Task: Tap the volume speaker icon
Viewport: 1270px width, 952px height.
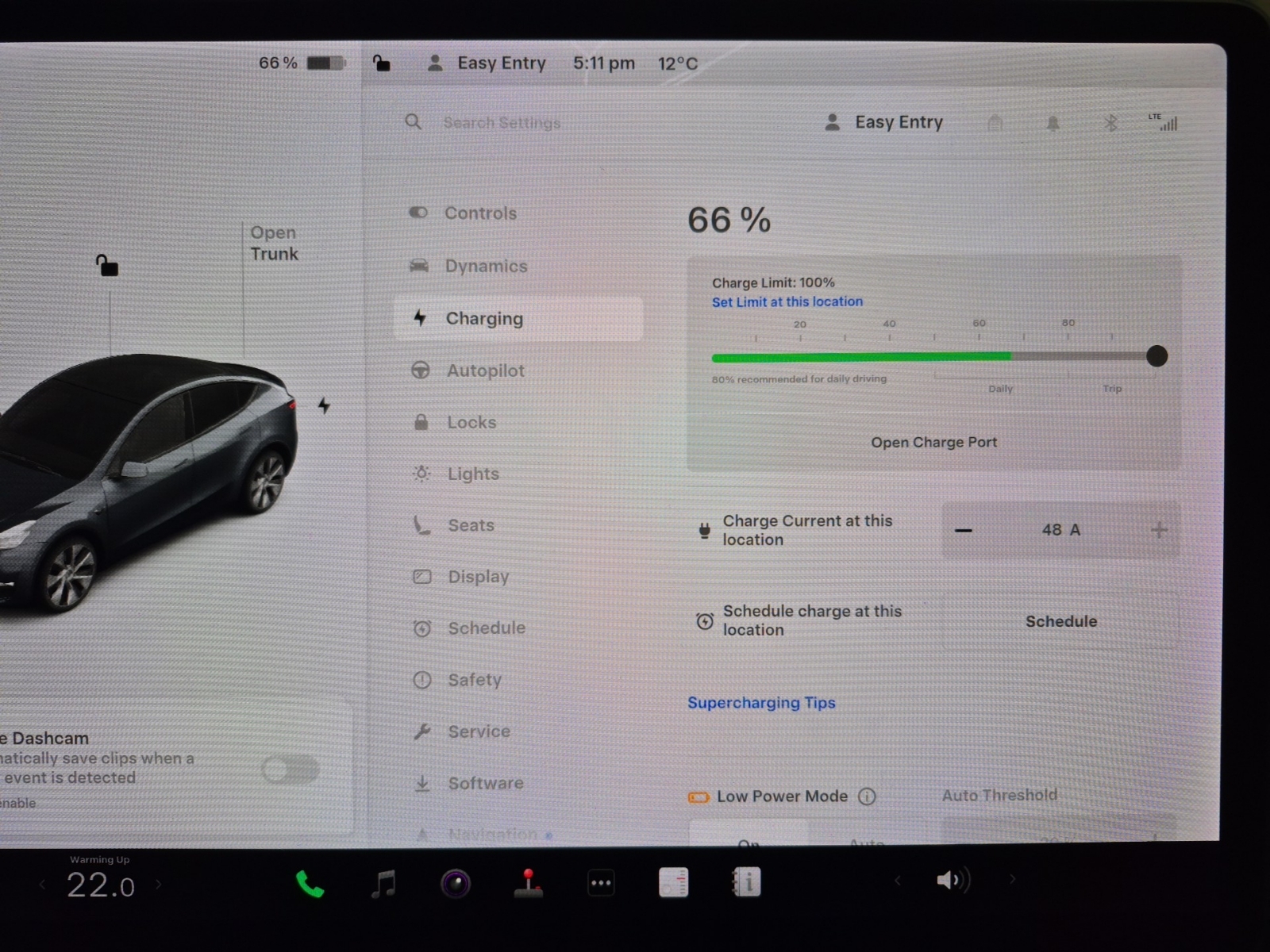Action: click(950, 880)
